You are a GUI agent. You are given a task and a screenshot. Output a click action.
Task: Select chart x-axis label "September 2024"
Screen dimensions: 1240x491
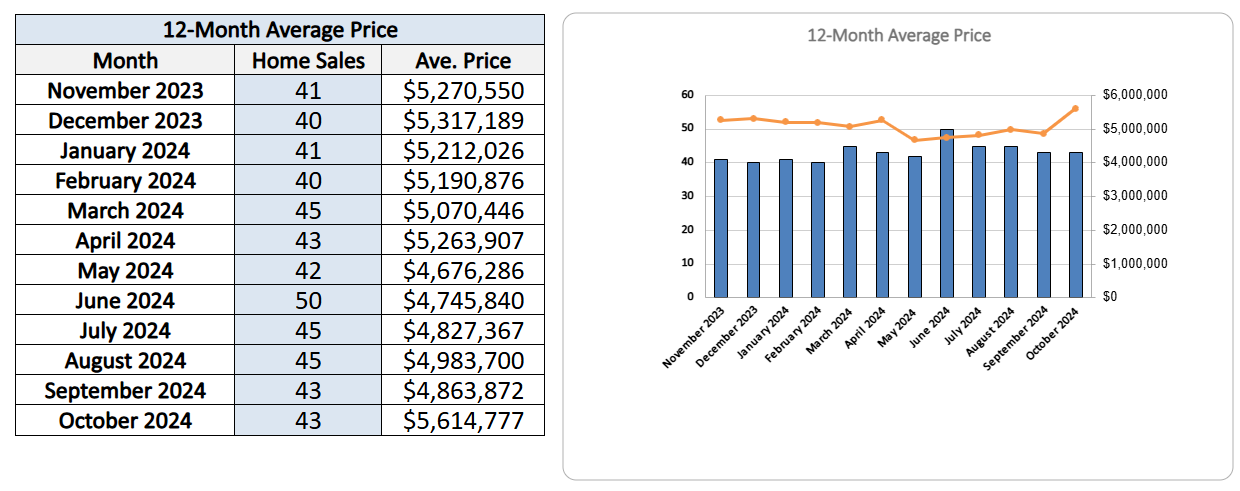1018,338
